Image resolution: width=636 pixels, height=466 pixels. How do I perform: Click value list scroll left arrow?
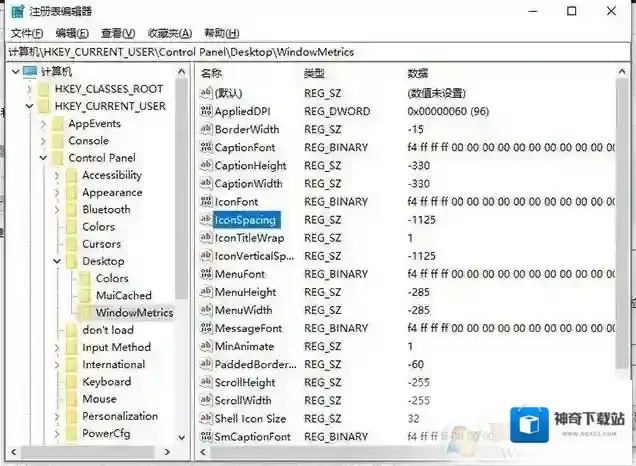203,452
